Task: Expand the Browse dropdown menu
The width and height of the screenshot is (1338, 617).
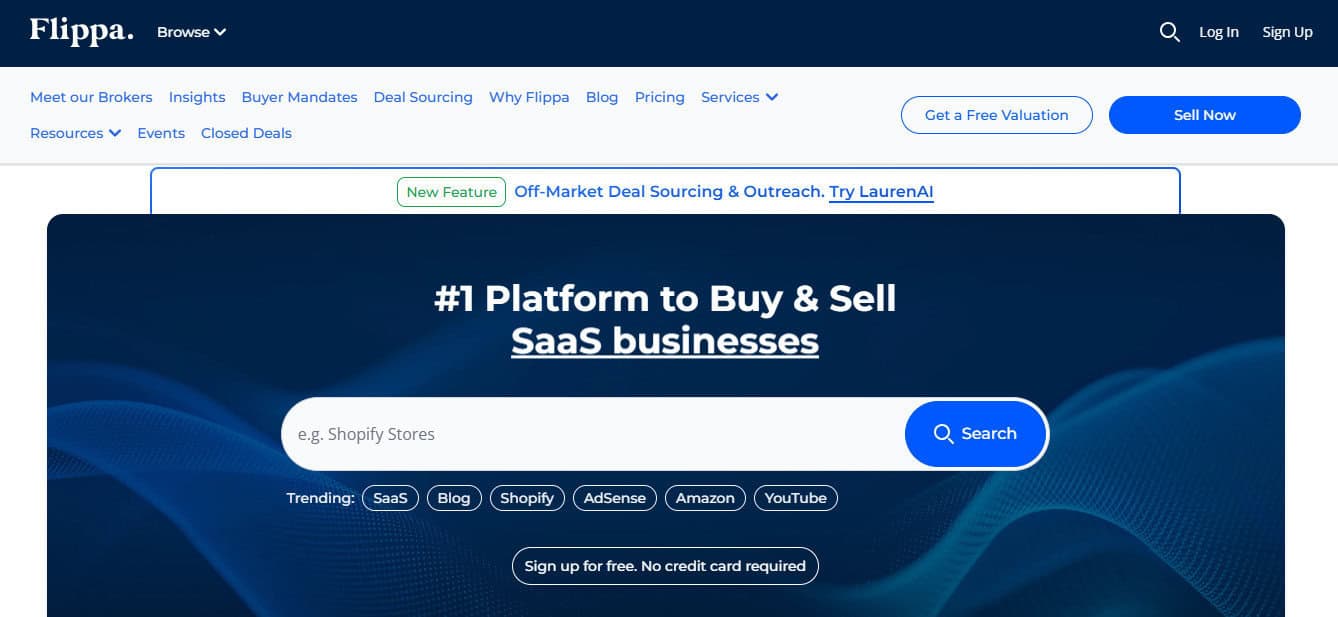Action: 191,32
